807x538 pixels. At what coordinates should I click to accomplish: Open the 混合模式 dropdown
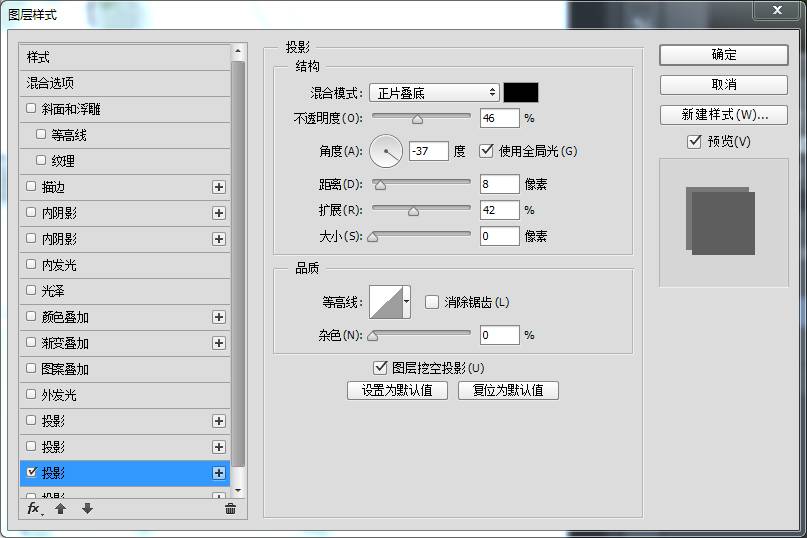point(434,93)
